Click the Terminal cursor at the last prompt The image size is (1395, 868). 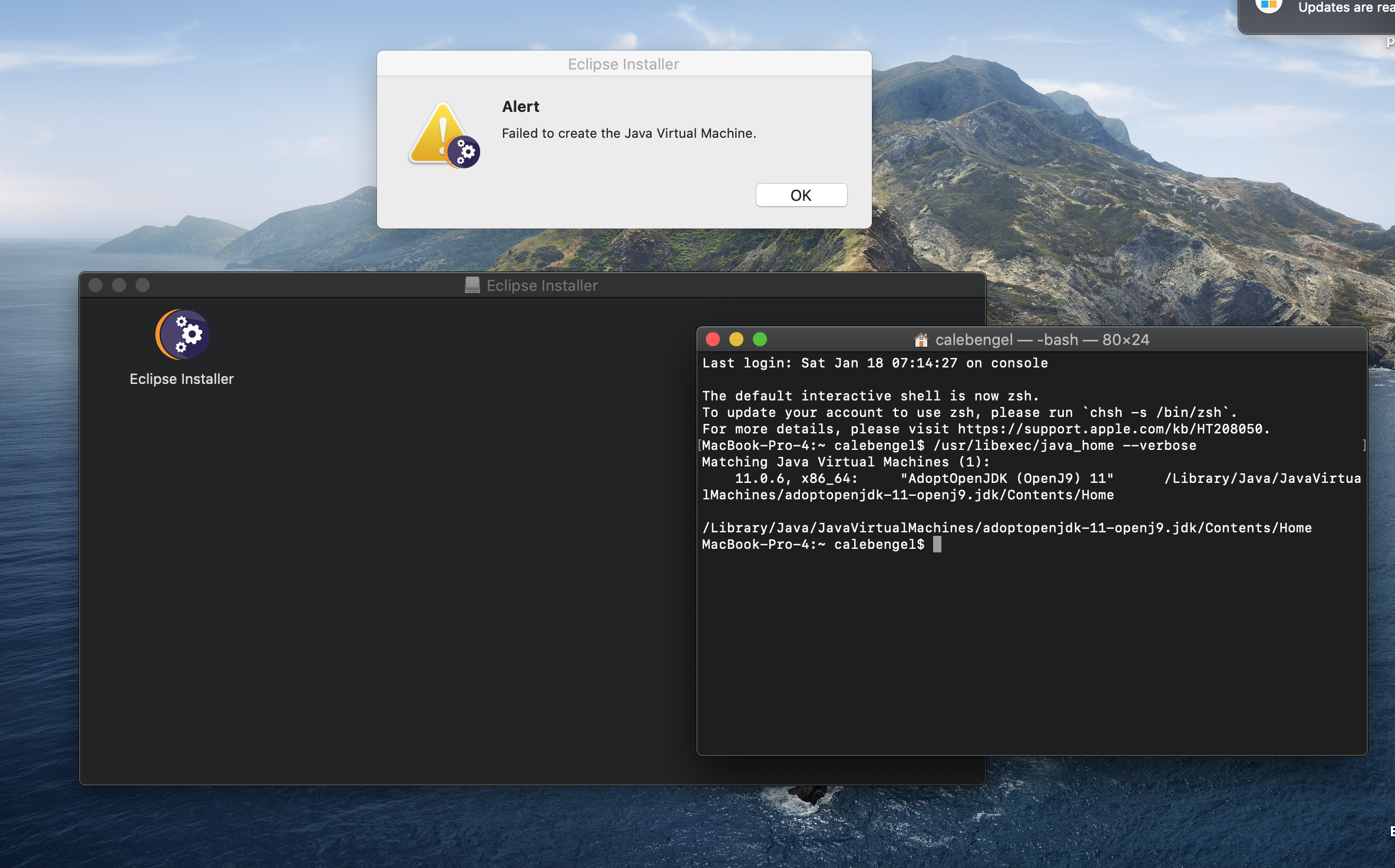tap(937, 544)
